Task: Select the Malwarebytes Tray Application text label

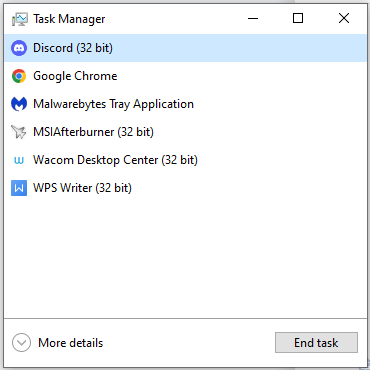Action: point(113,104)
